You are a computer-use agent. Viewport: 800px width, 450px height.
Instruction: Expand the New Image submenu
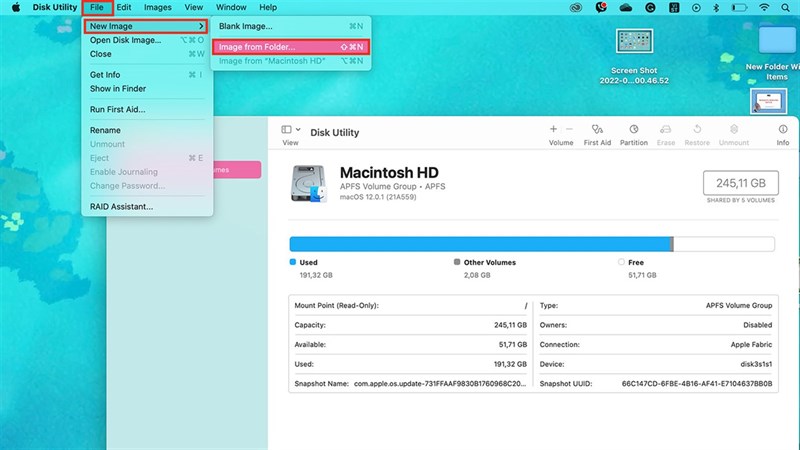click(x=146, y=26)
